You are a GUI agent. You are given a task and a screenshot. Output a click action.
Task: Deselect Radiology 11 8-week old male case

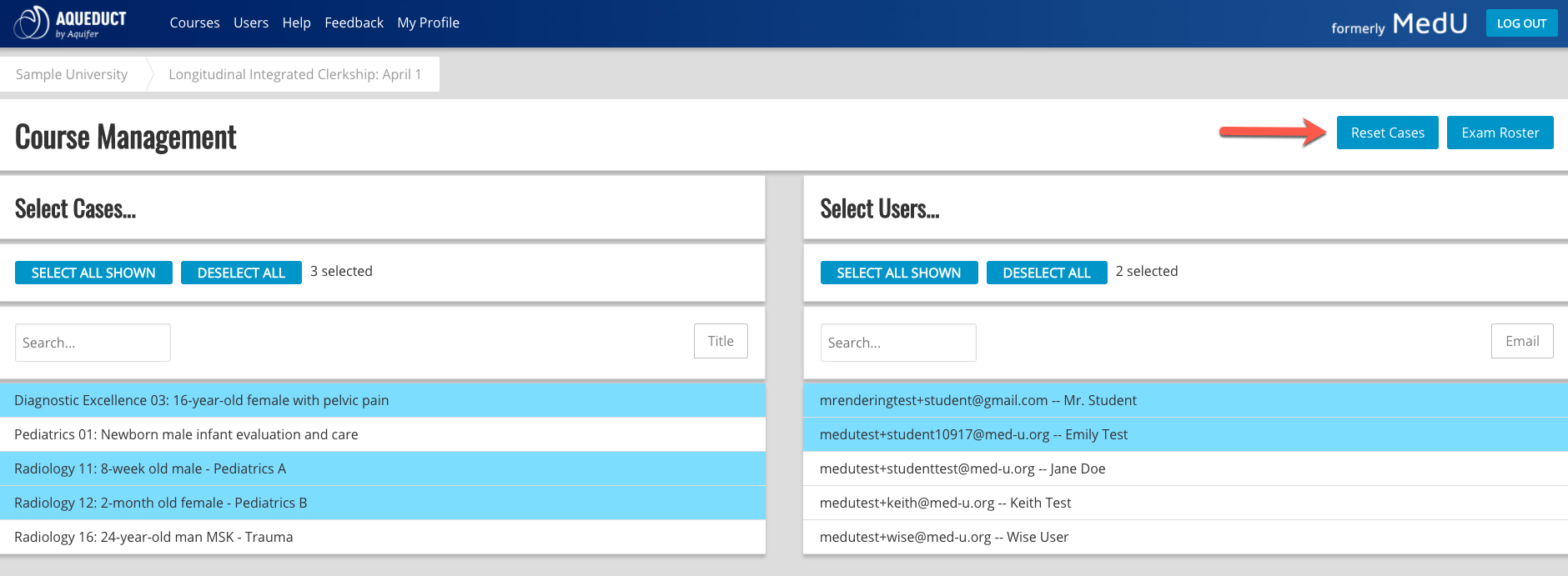click(383, 468)
